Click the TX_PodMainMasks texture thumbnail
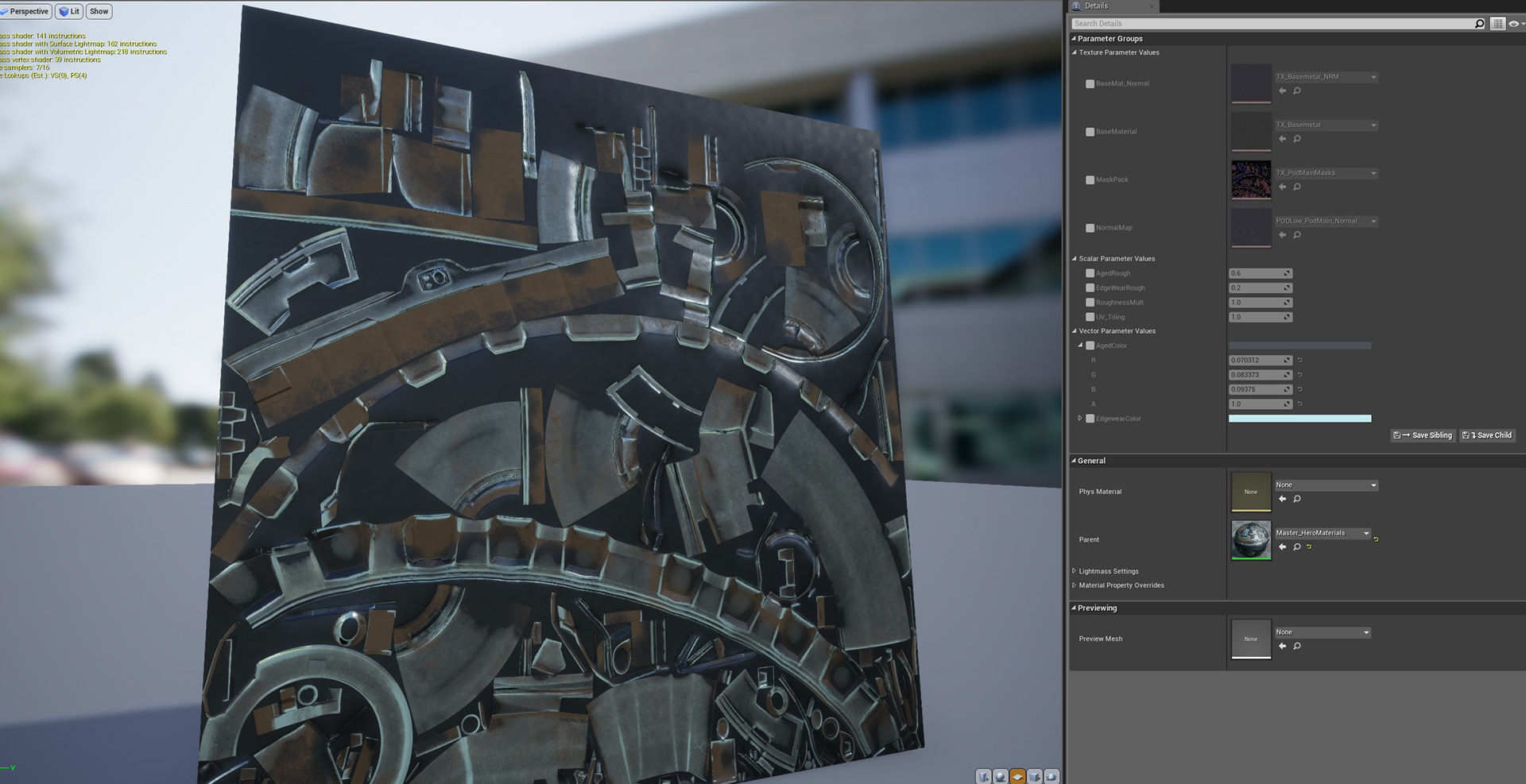 [x=1251, y=180]
